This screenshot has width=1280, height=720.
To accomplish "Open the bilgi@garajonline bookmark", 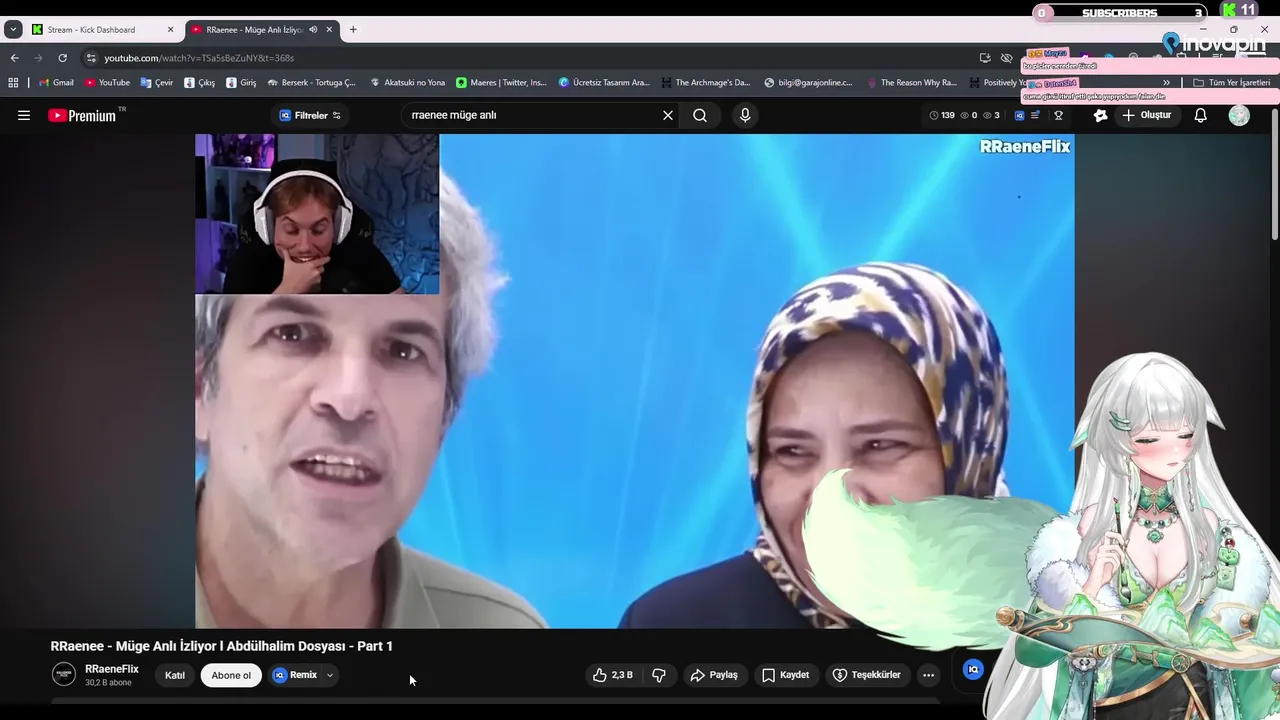I will 808,83.
